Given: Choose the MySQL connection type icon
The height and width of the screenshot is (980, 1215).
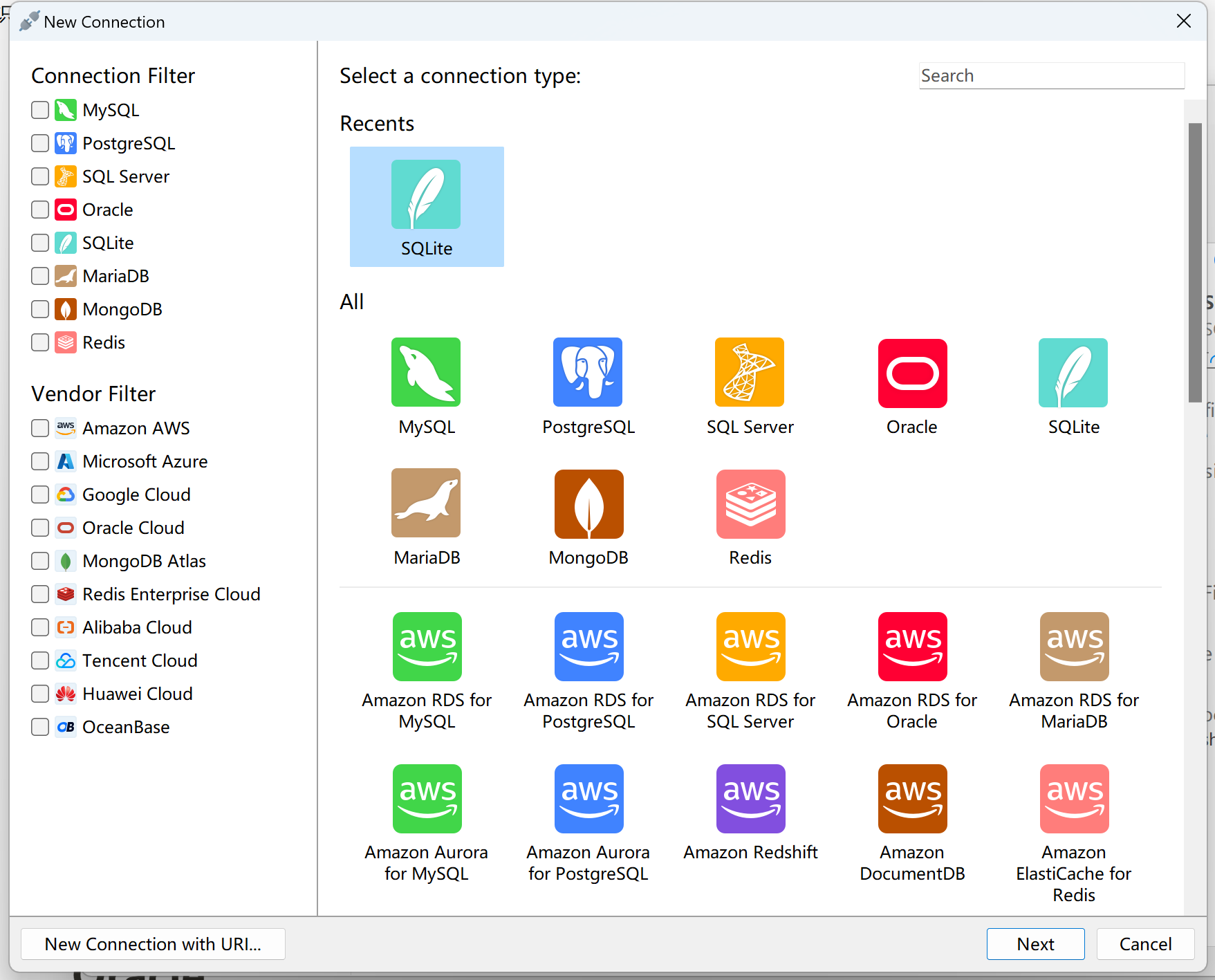Looking at the screenshot, I should tap(426, 372).
